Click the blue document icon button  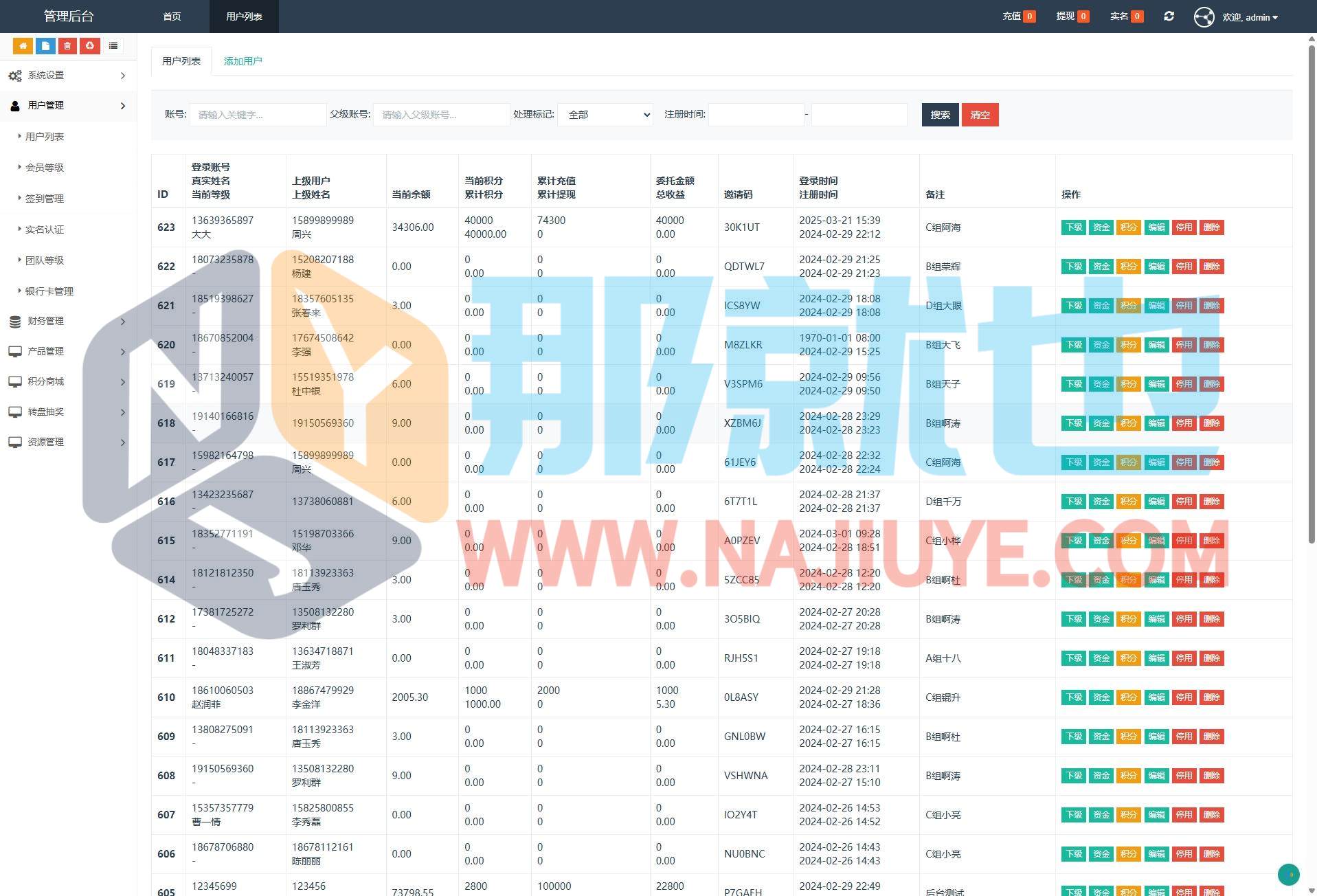tap(45, 46)
